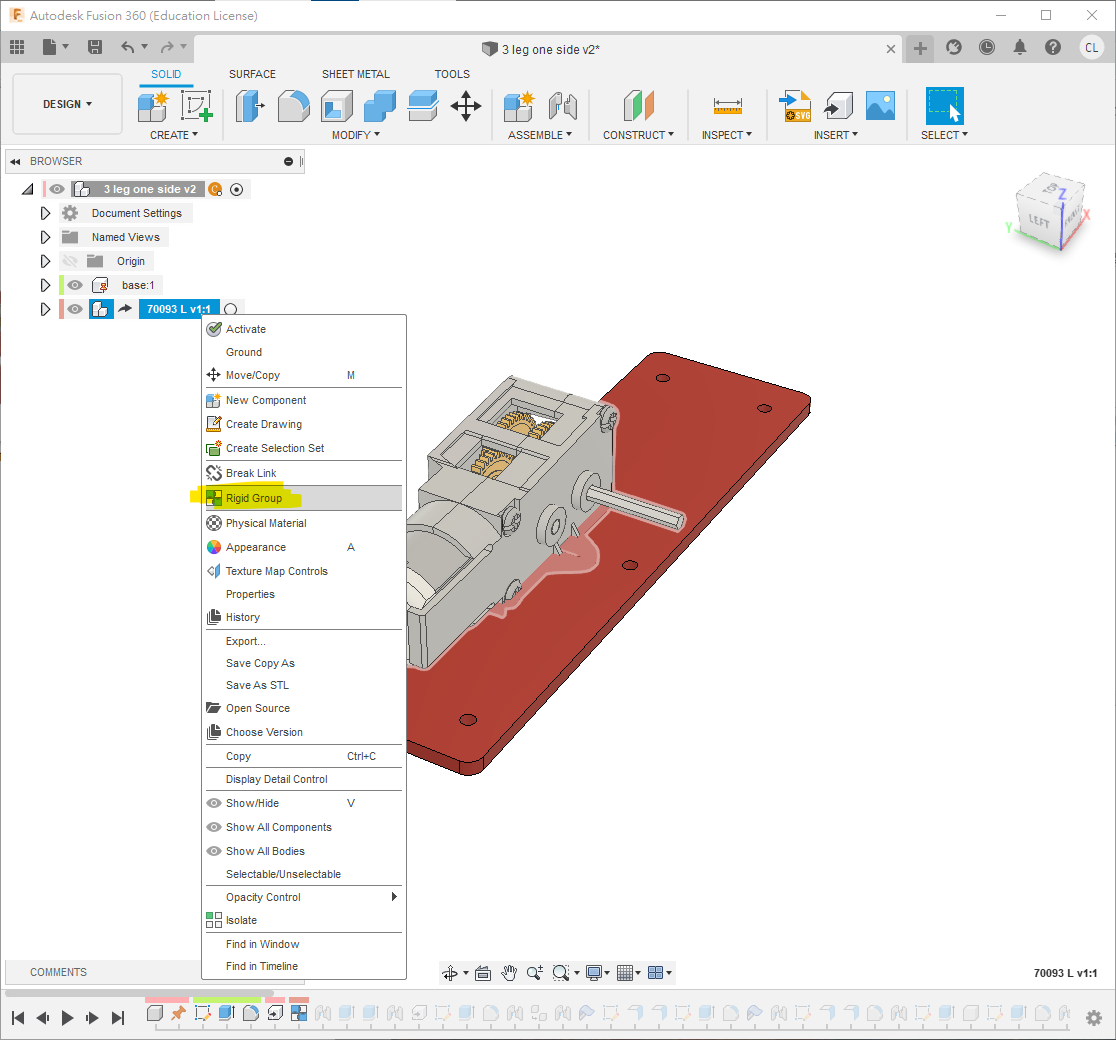Click the Create Sketch toolbar icon
This screenshot has height=1040, width=1116.
[197, 106]
